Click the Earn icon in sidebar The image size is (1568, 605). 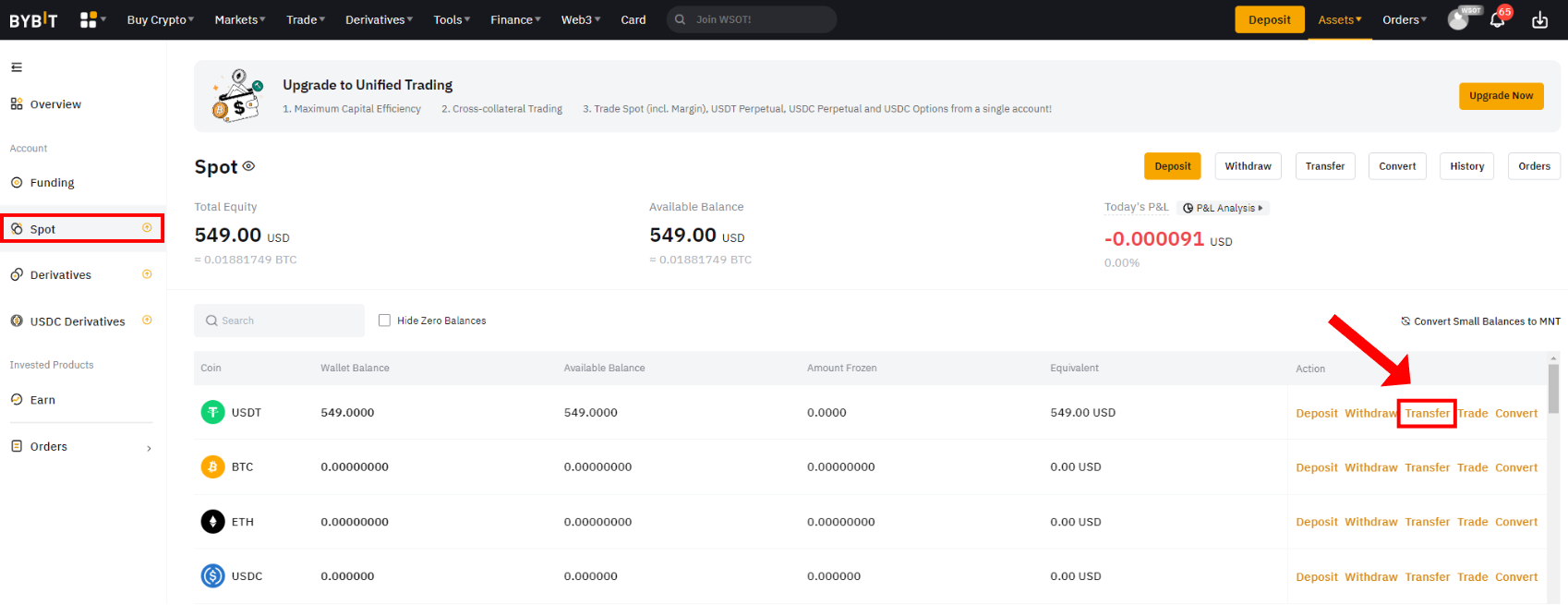coord(17,399)
